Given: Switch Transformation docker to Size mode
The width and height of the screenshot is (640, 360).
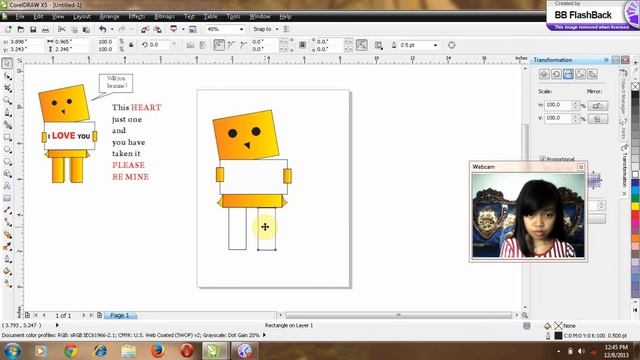Looking at the screenshot, I should (580, 74).
